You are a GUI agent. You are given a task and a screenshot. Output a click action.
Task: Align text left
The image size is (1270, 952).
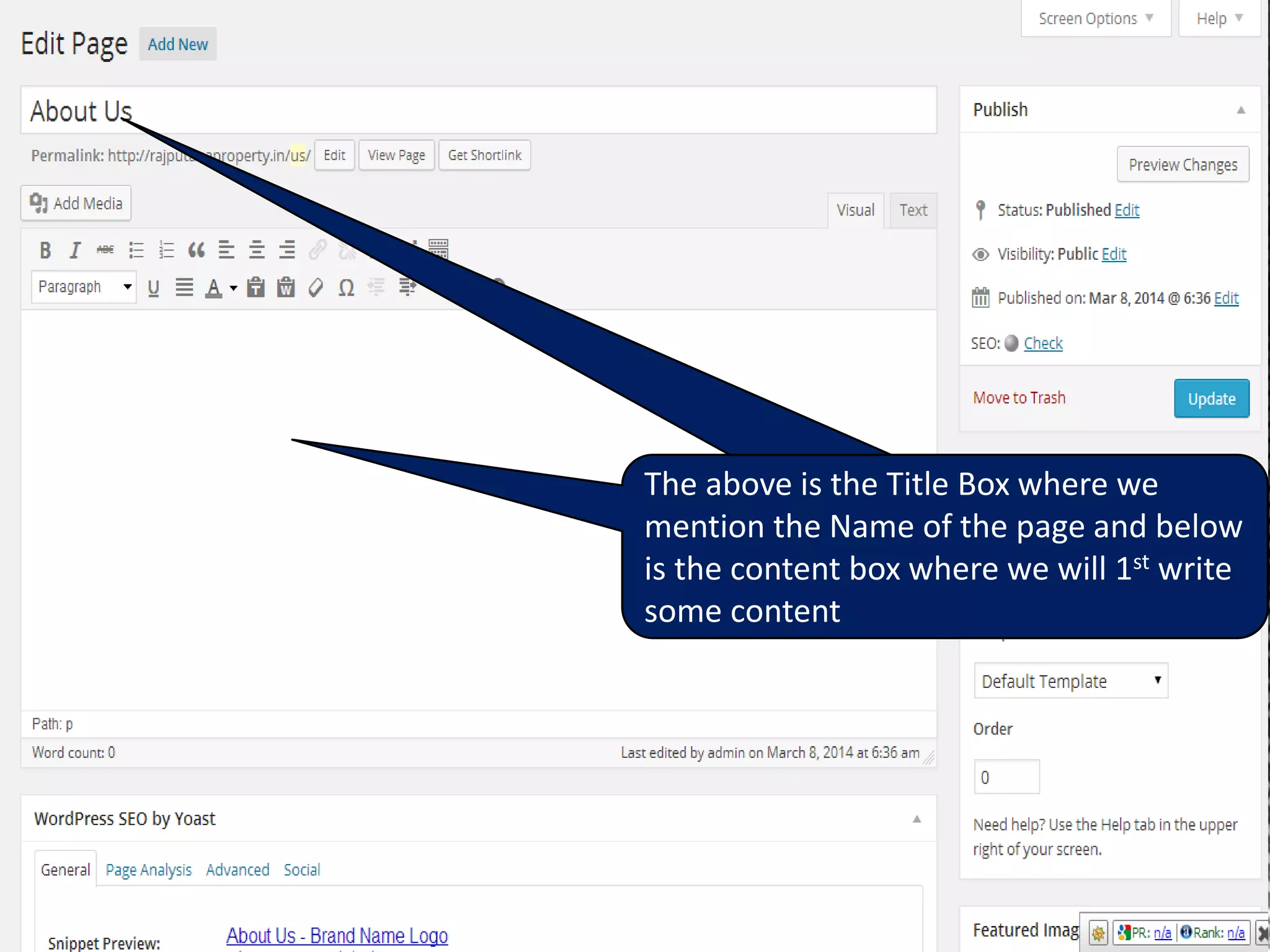(226, 250)
